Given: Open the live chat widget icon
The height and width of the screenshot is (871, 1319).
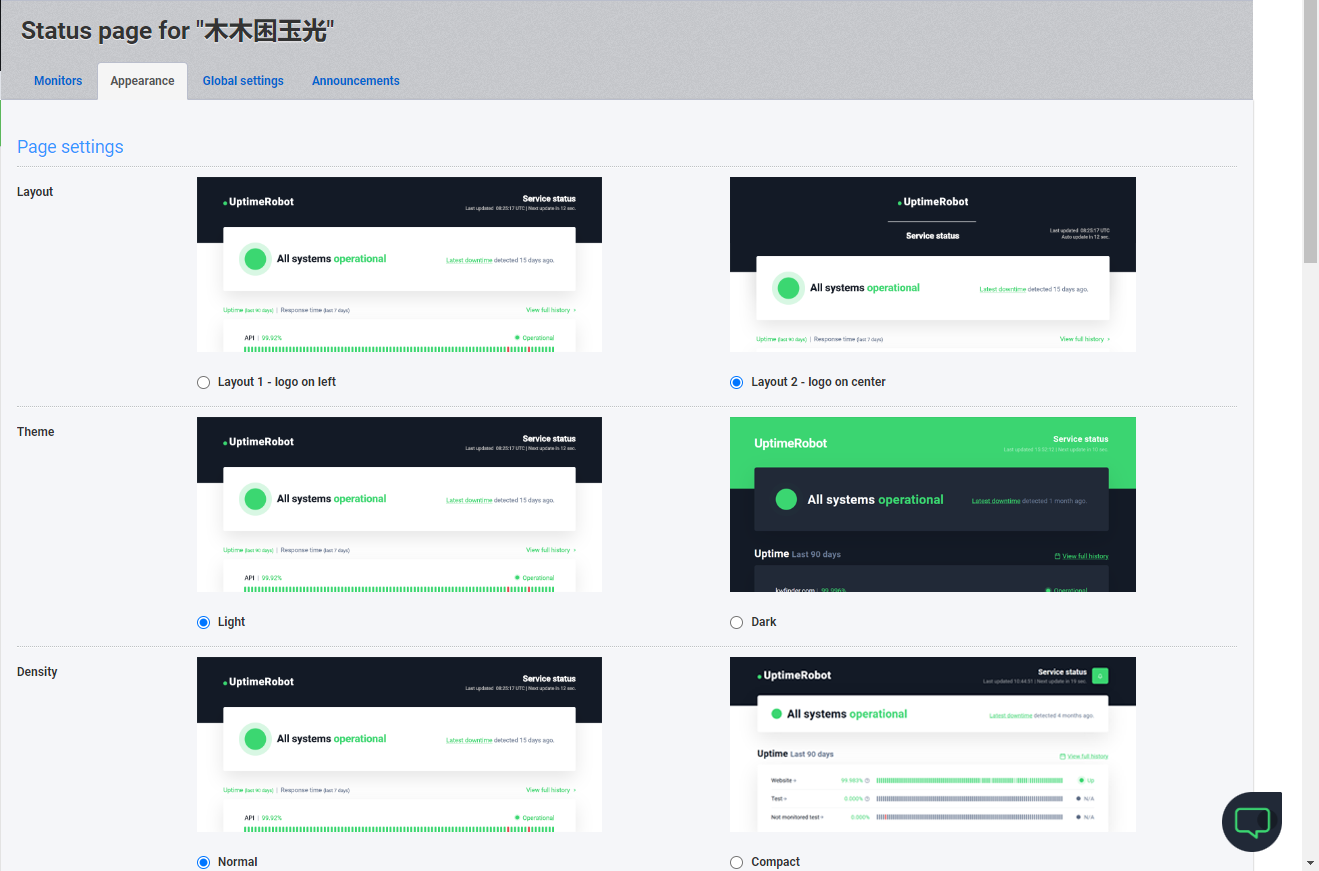Looking at the screenshot, I should click(x=1251, y=822).
